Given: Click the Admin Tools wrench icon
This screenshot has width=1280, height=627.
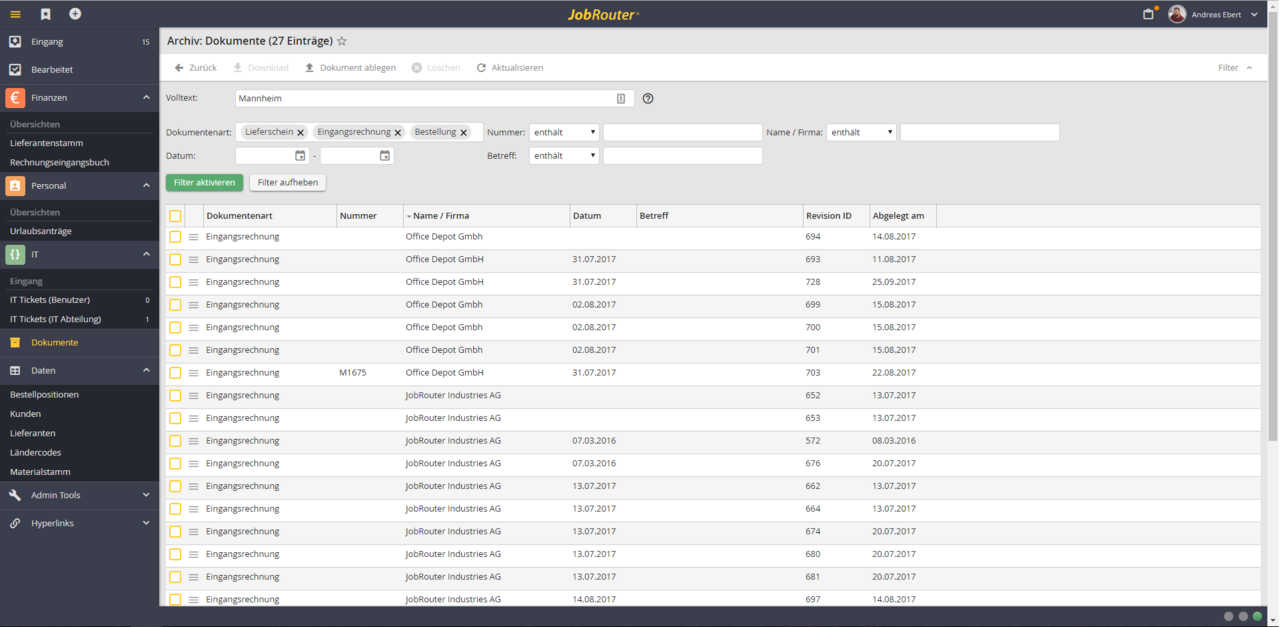Looking at the screenshot, I should coord(15,496).
